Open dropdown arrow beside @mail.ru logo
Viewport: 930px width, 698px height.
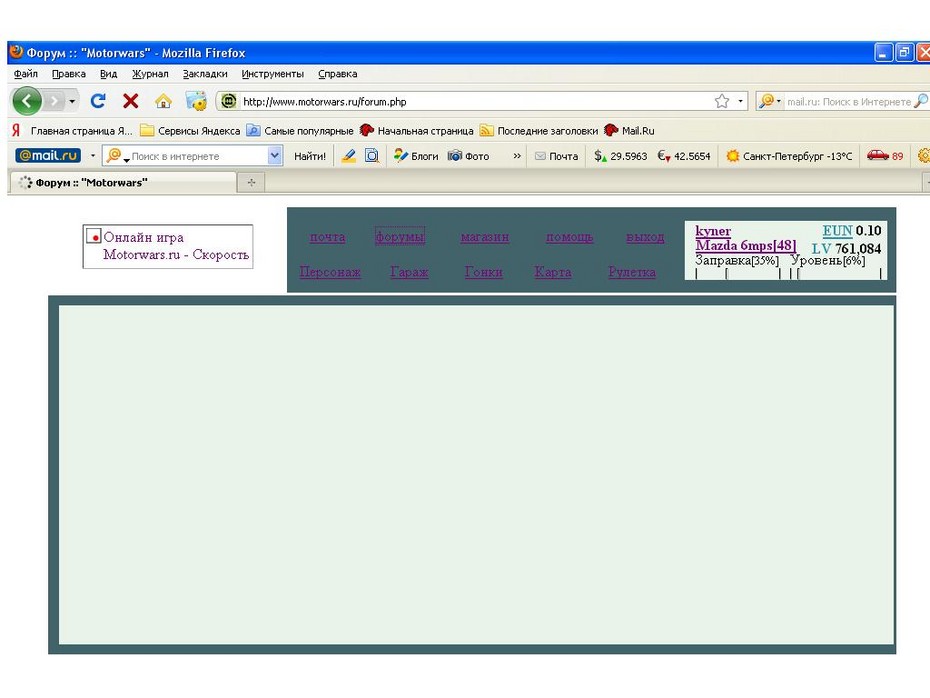93,156
